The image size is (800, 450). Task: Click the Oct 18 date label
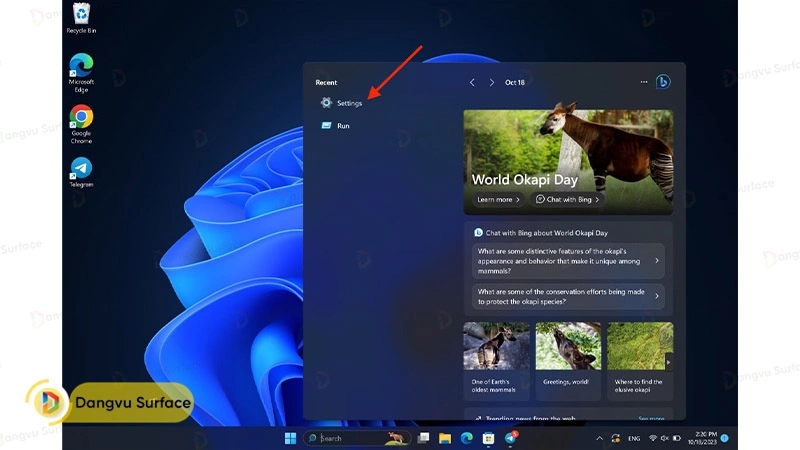(x=515, y=82)
